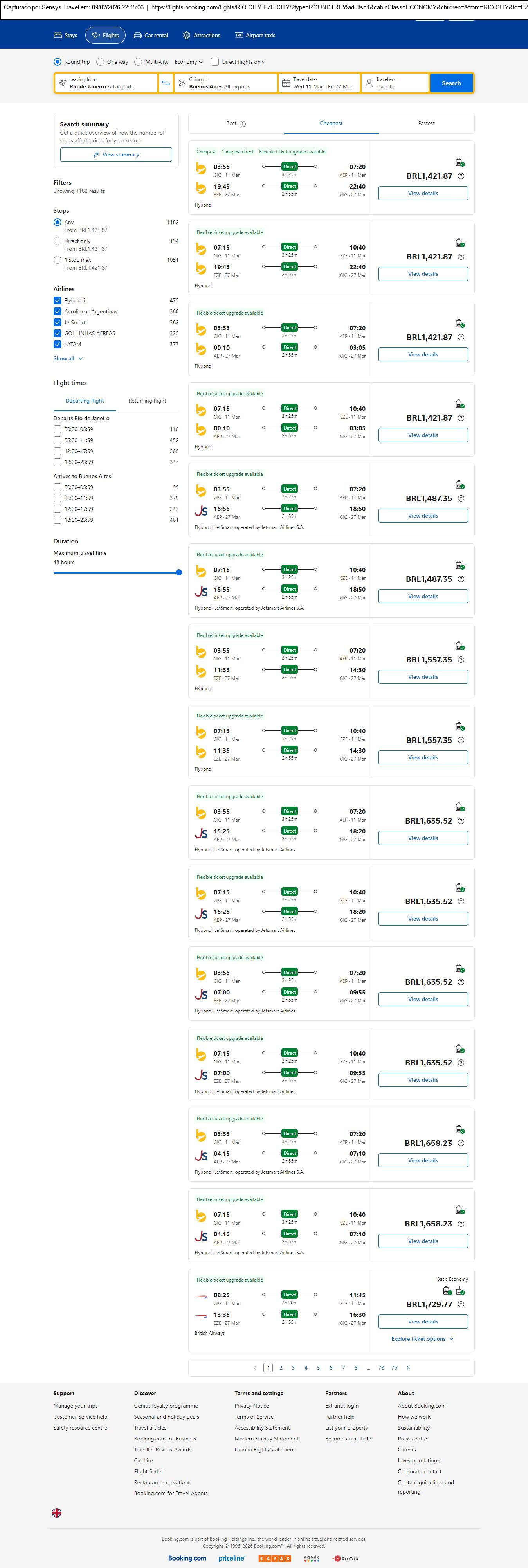Switch to the Returning flight tab
528x1568 pixels.
point(148,401)
